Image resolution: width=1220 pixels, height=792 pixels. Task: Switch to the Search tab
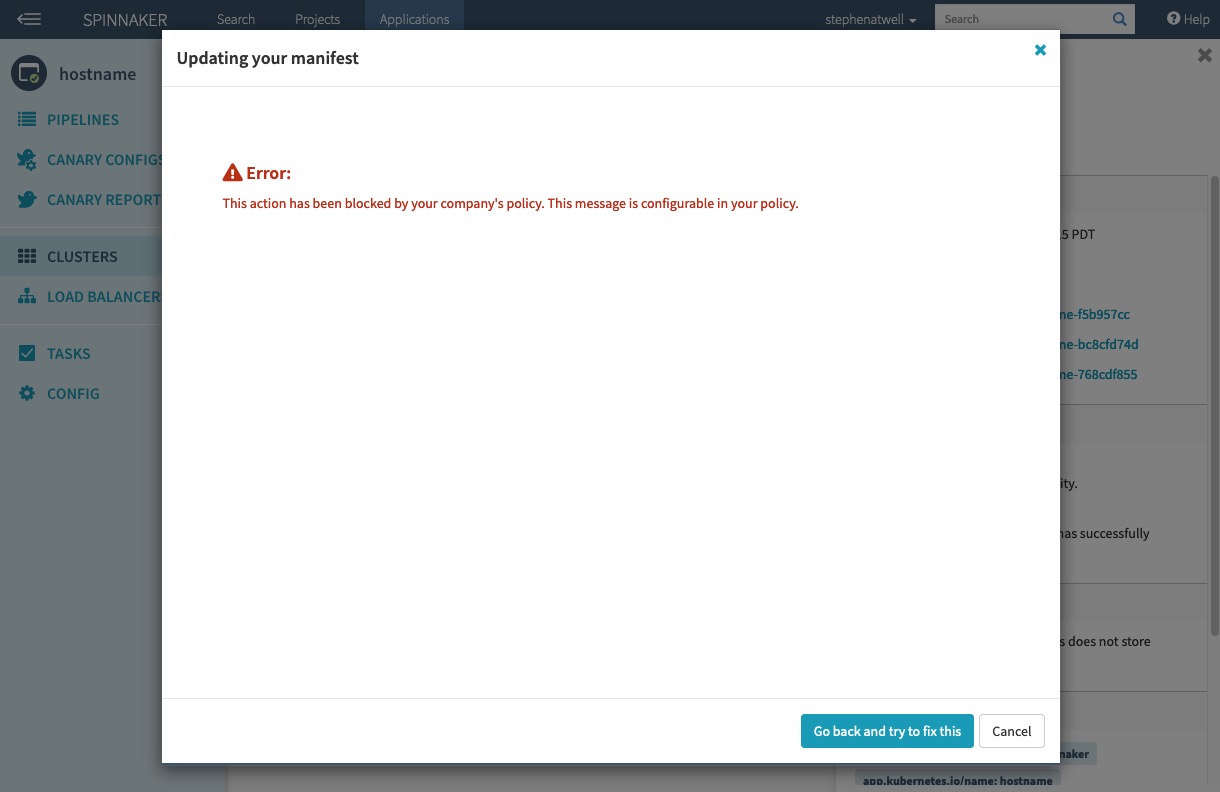pos(235,19)
